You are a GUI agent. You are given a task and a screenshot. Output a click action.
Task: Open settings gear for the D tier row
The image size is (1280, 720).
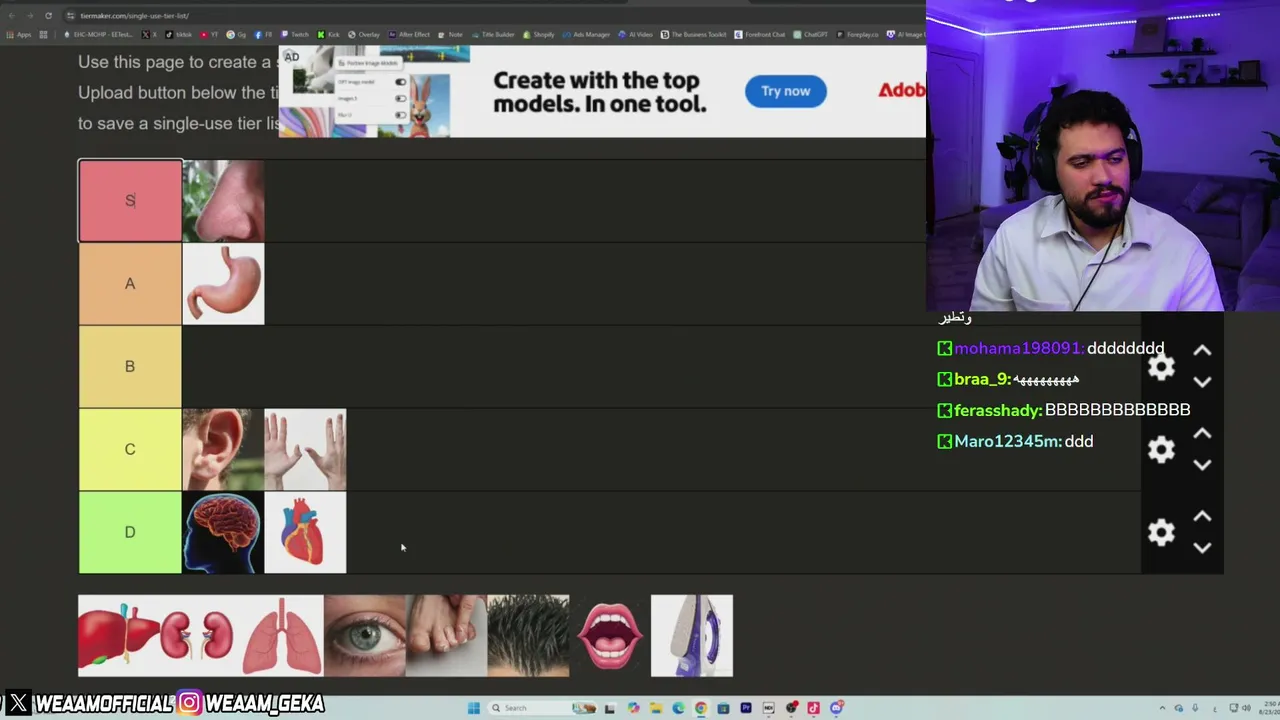(x=1161, y=532)
